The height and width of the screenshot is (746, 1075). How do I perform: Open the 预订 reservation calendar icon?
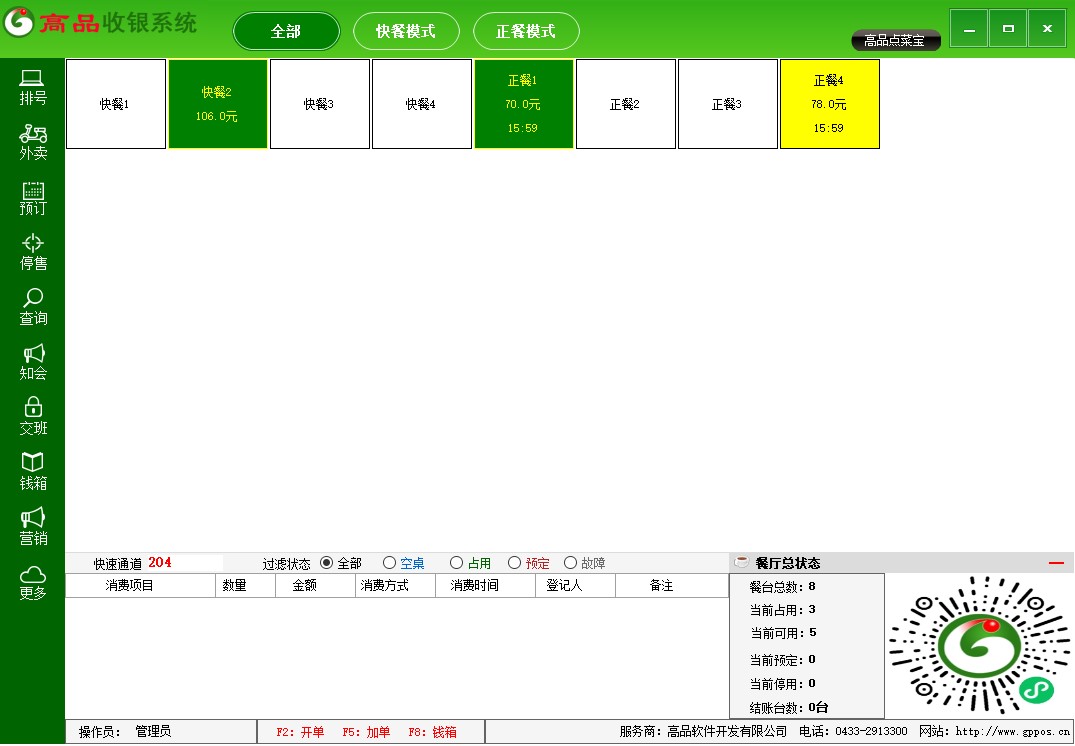tap(33, 189)
